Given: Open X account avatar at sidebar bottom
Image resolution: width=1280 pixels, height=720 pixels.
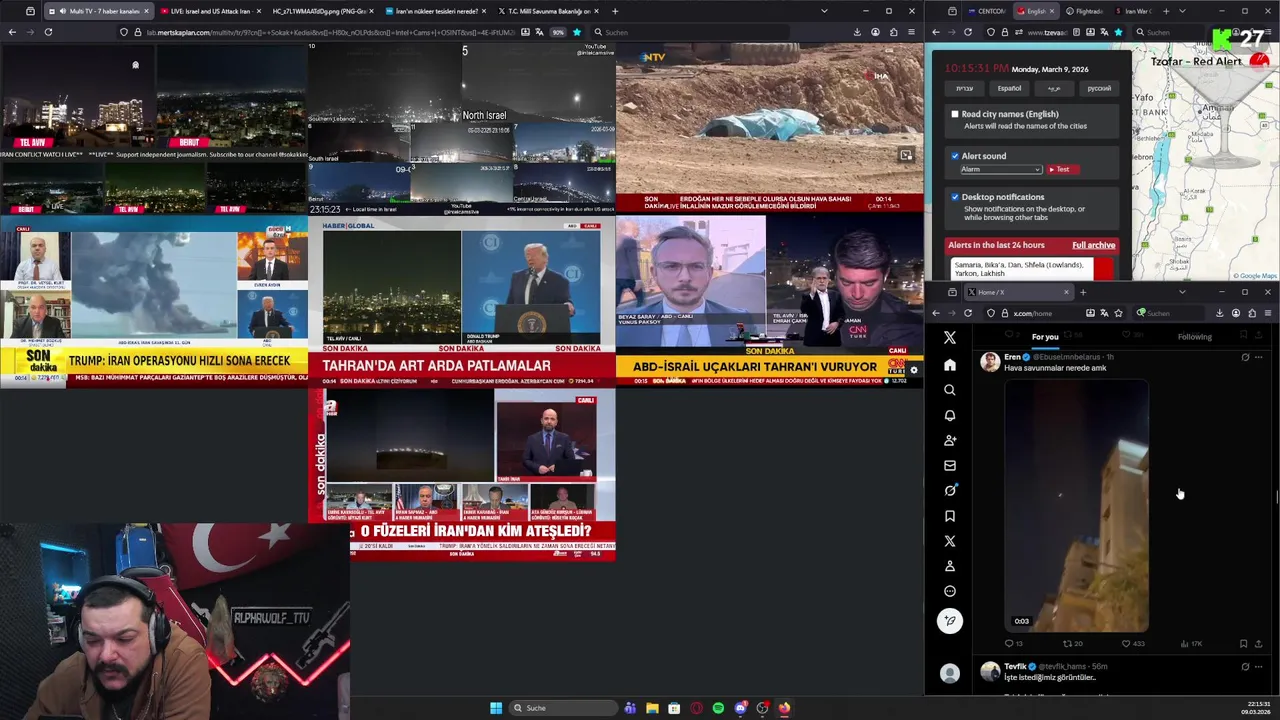Looking at the screenshot, I should [950, 673].
